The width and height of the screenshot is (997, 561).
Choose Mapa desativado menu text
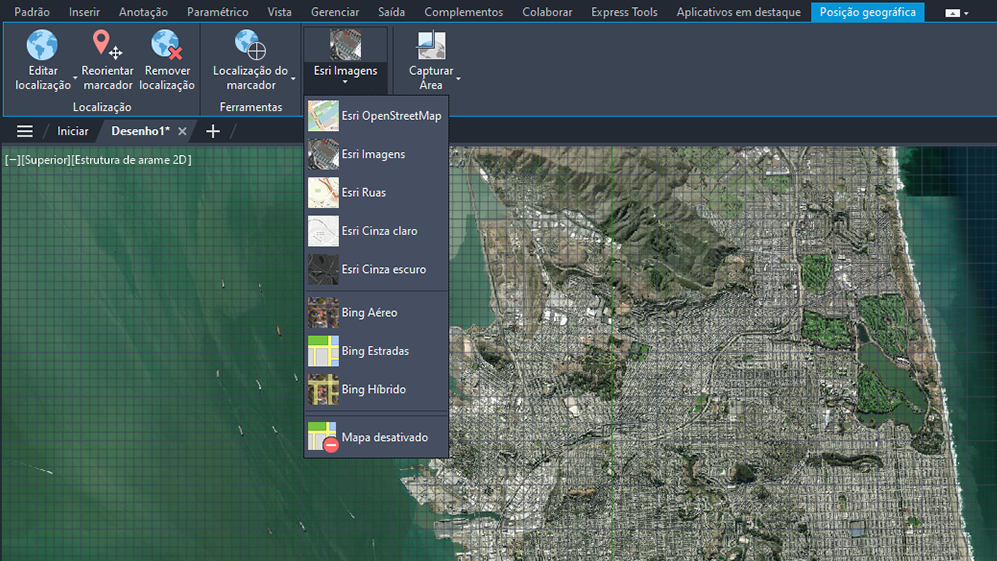click(x=384, y=437)
